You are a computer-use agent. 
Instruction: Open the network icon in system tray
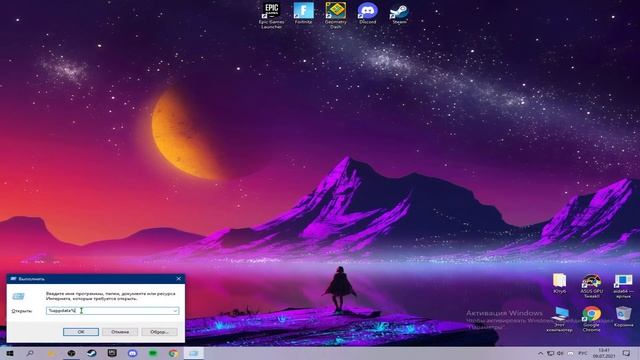(x=551, y=353)
